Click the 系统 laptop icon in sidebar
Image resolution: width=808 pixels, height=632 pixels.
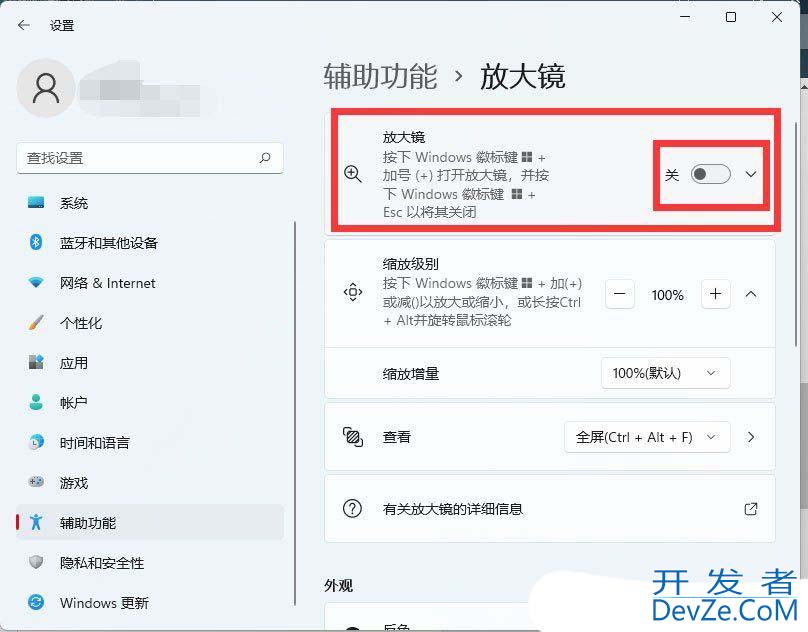36,203
